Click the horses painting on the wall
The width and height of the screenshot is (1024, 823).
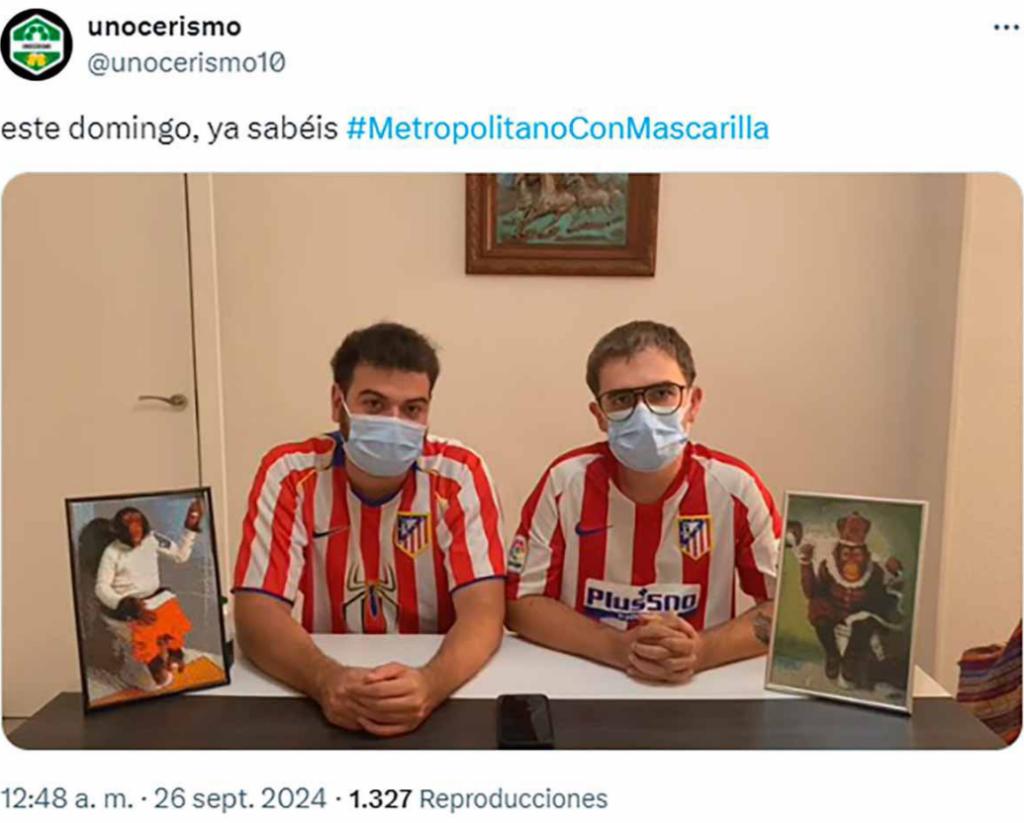tap(562, 223)
